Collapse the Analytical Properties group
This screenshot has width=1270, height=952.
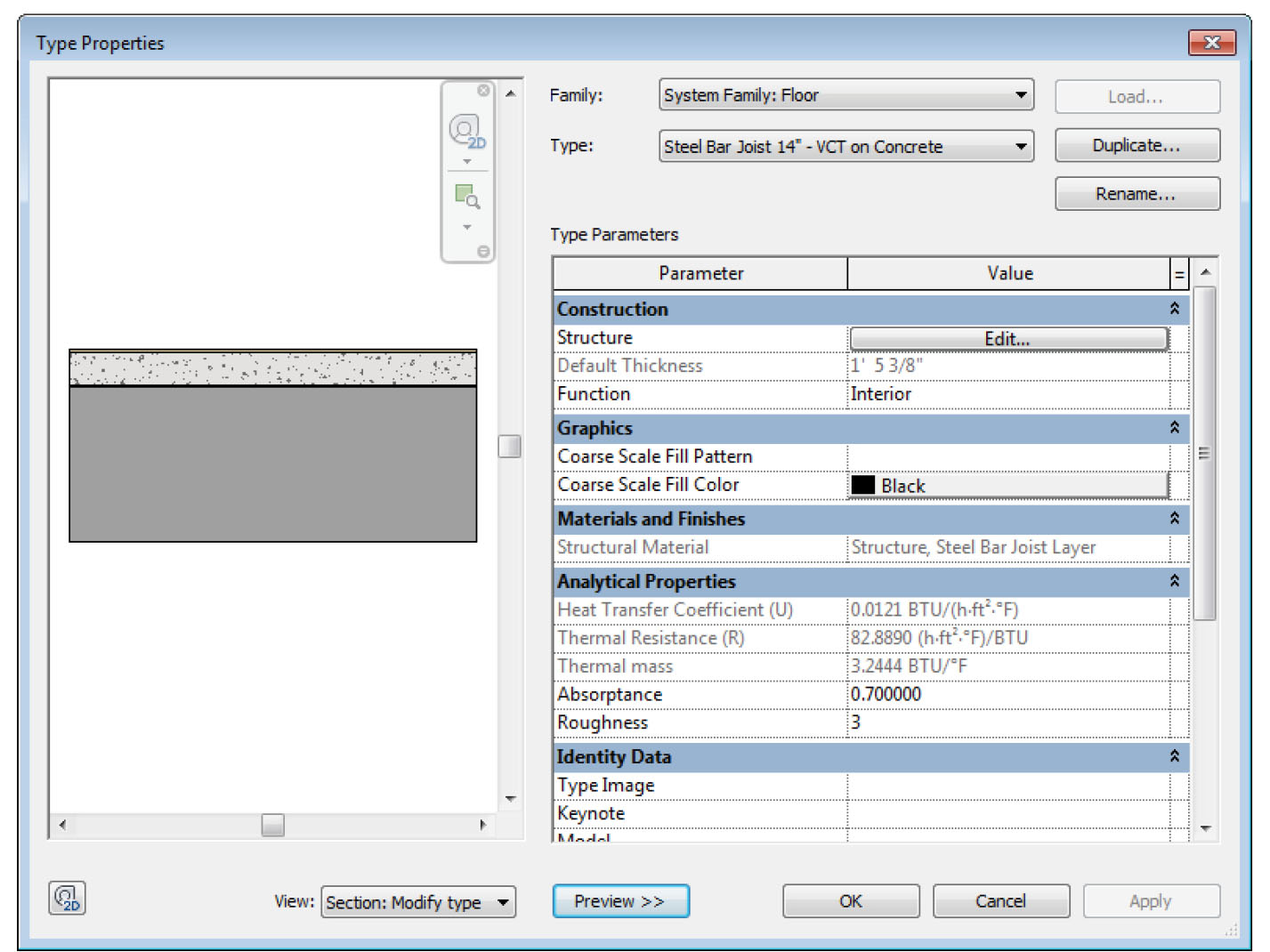[x=1174, y=581]
